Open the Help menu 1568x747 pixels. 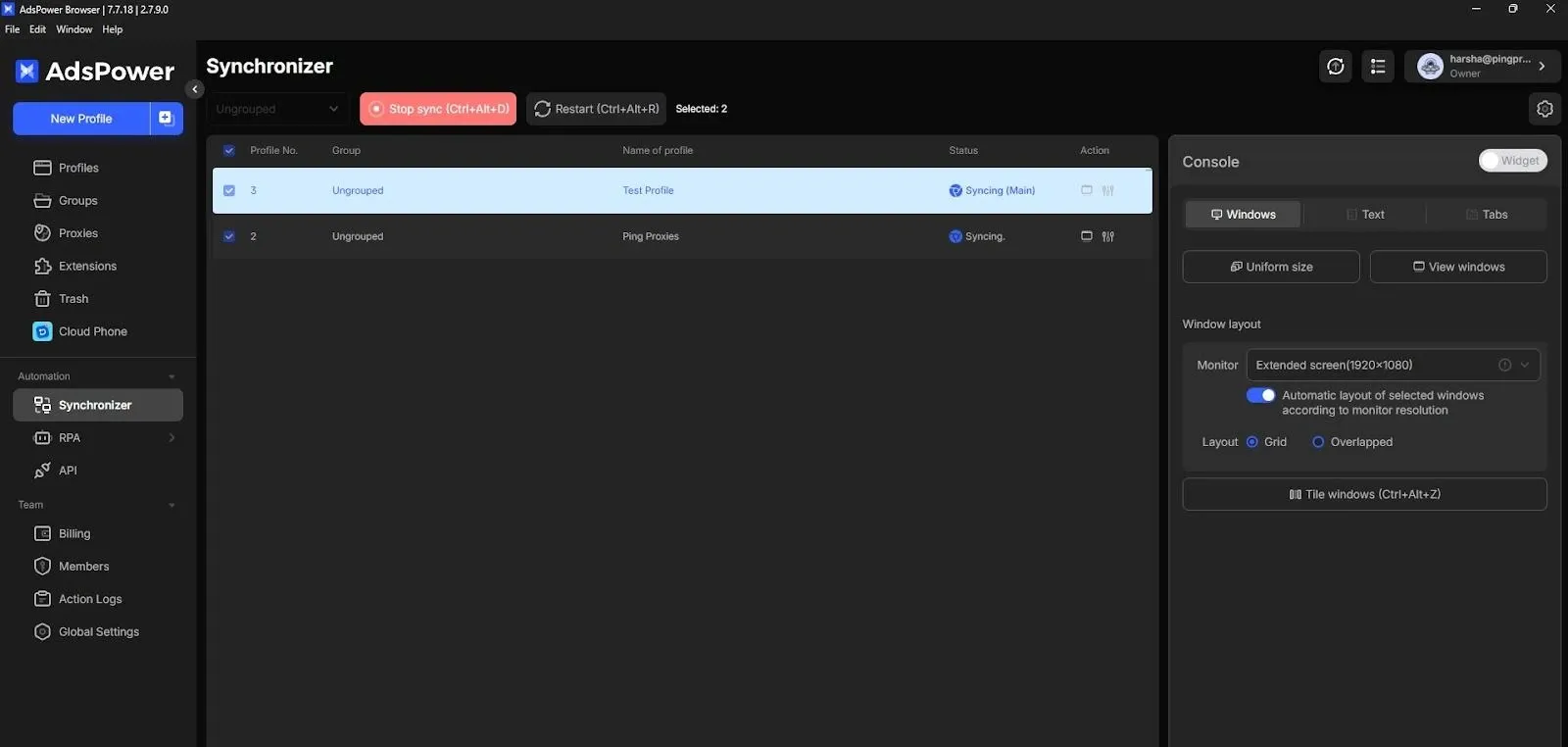(x=113, y=29)
